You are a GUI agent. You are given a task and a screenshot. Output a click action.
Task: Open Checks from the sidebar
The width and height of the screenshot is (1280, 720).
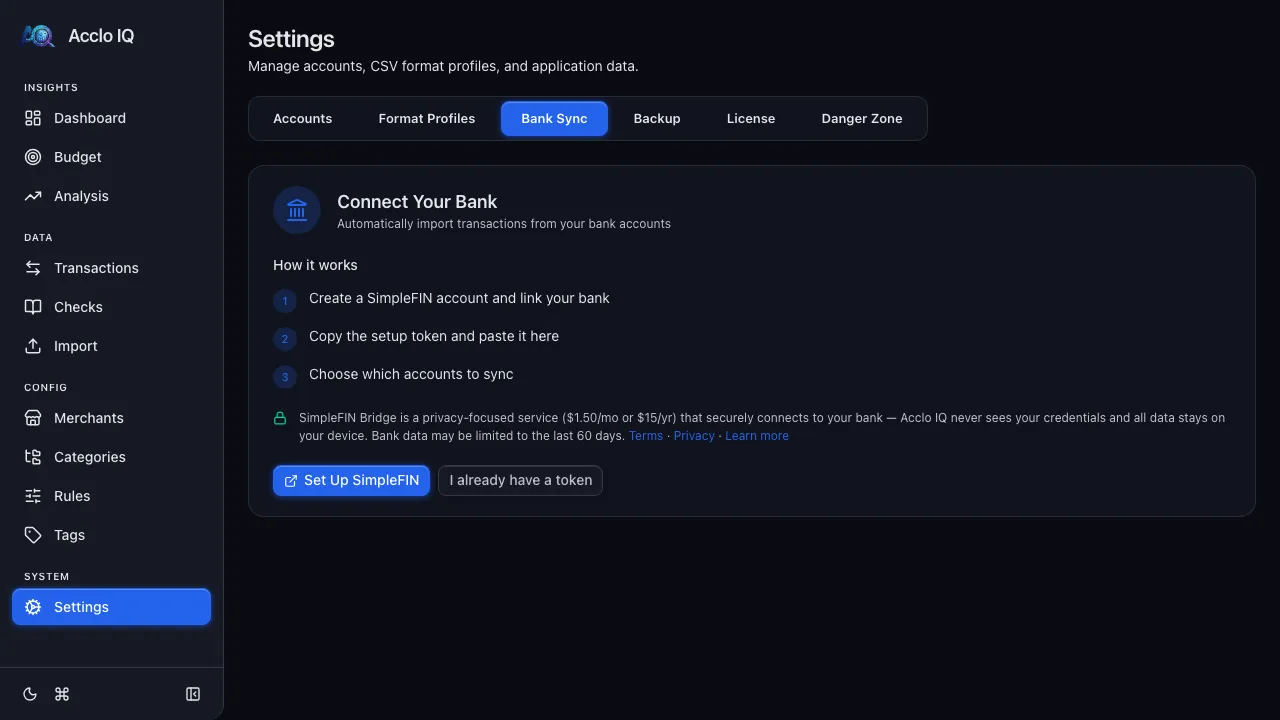112,307
